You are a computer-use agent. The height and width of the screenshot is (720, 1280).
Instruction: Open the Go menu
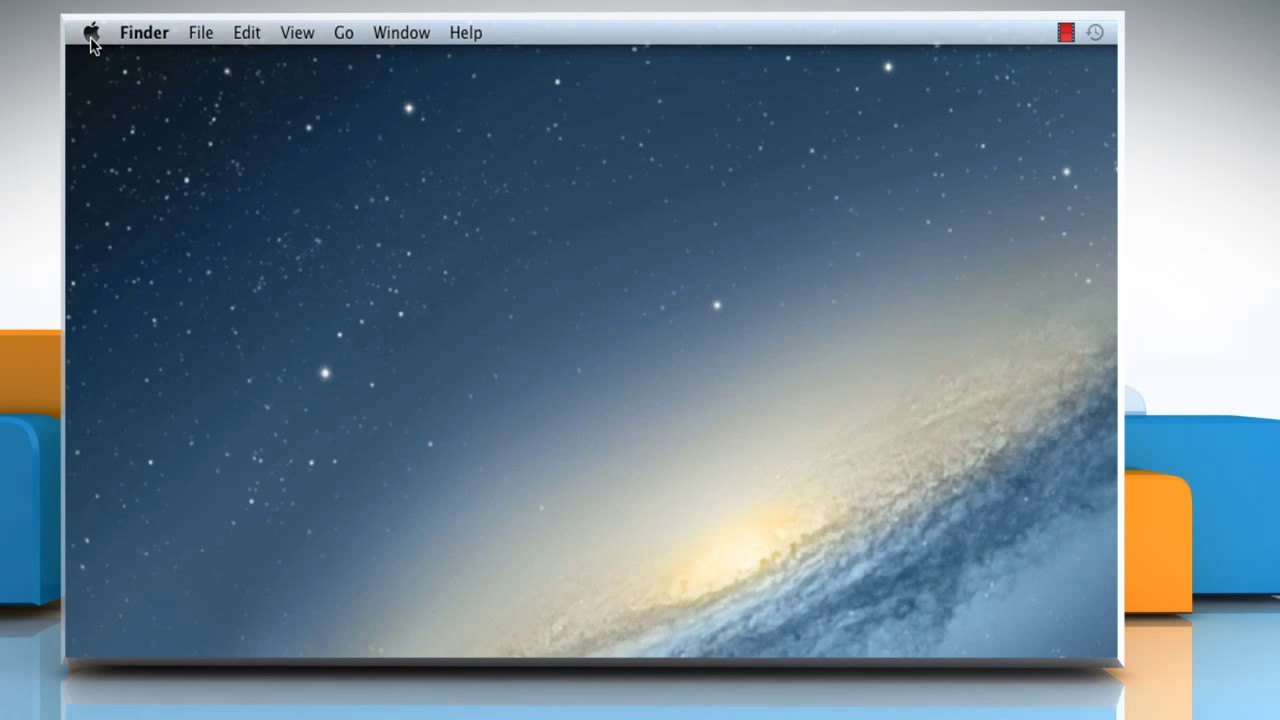pyautogui.click(x=344, y=33)
